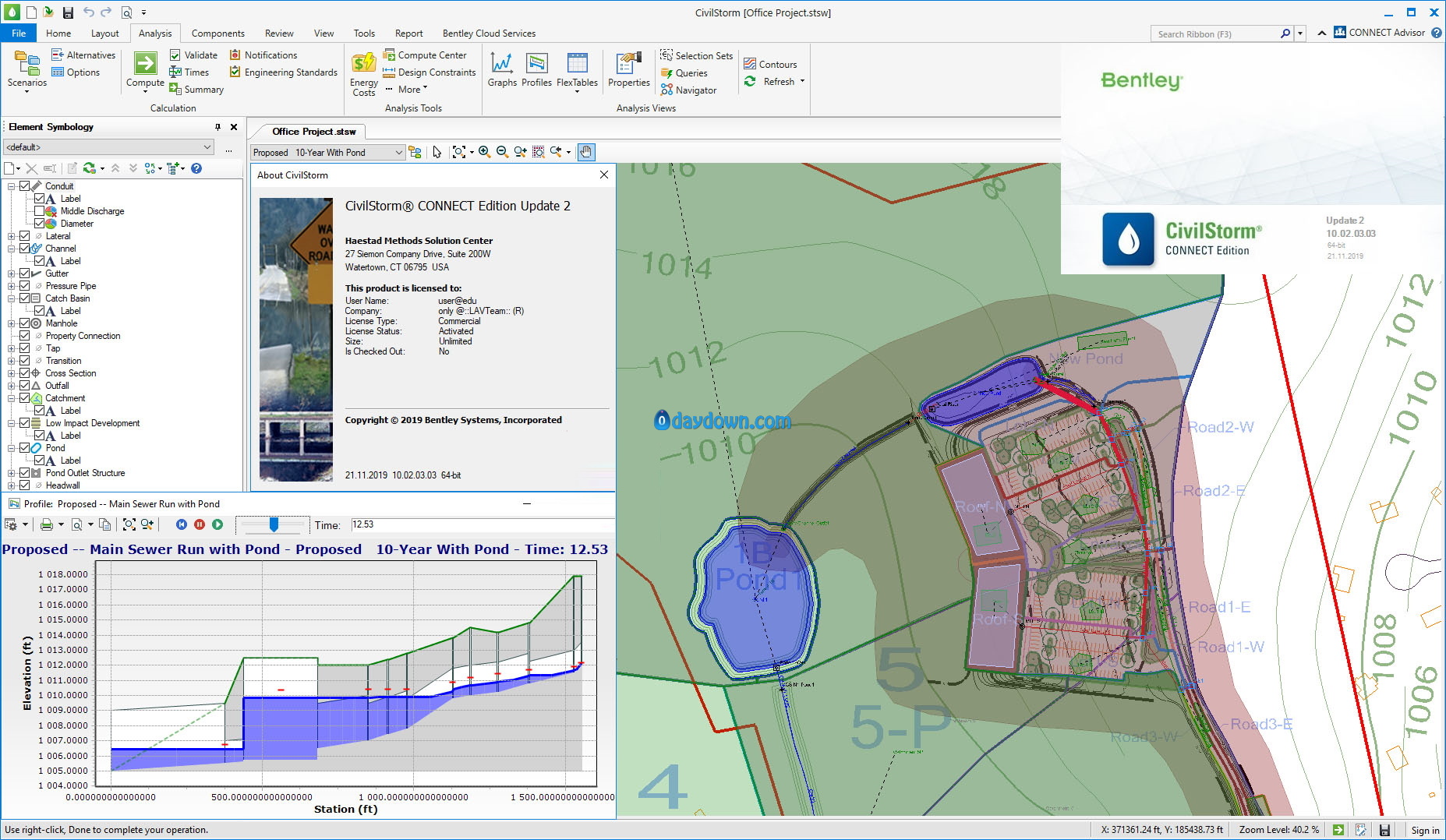Open Engineering Standards

(x=284, y=72)
